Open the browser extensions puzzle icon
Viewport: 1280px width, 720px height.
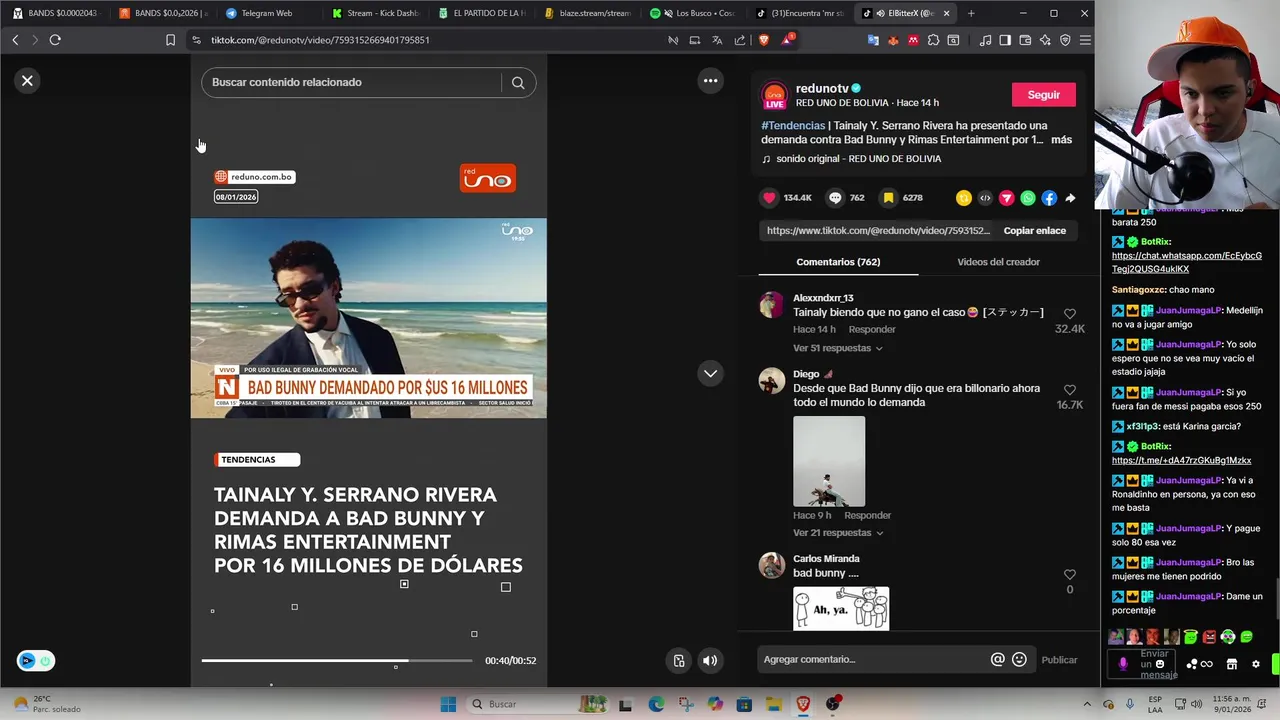point(933,40)
